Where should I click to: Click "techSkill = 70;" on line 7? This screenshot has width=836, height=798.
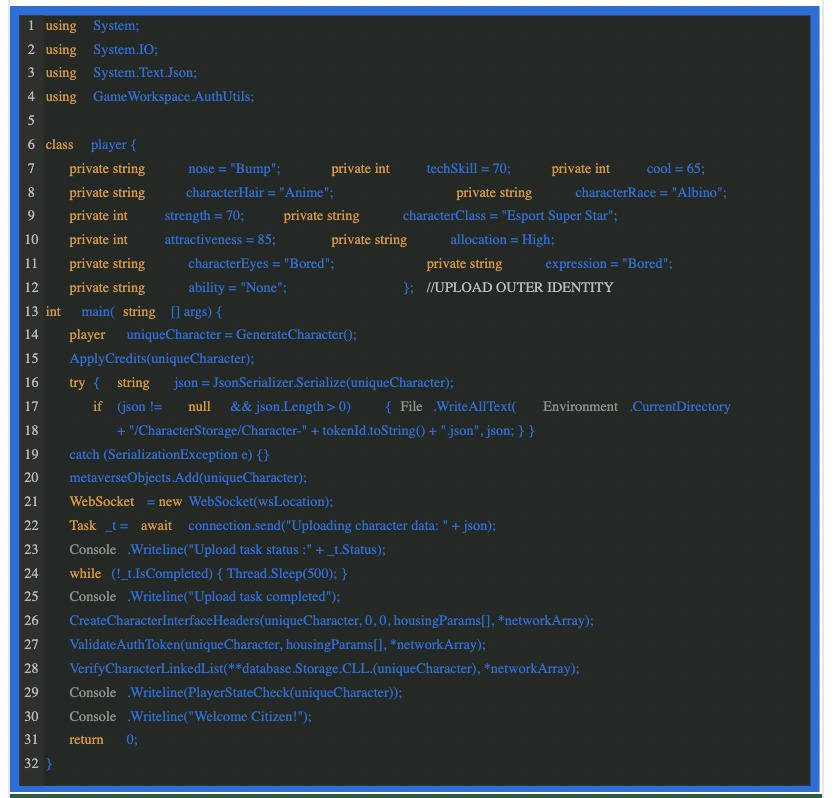tap(468, 168)
